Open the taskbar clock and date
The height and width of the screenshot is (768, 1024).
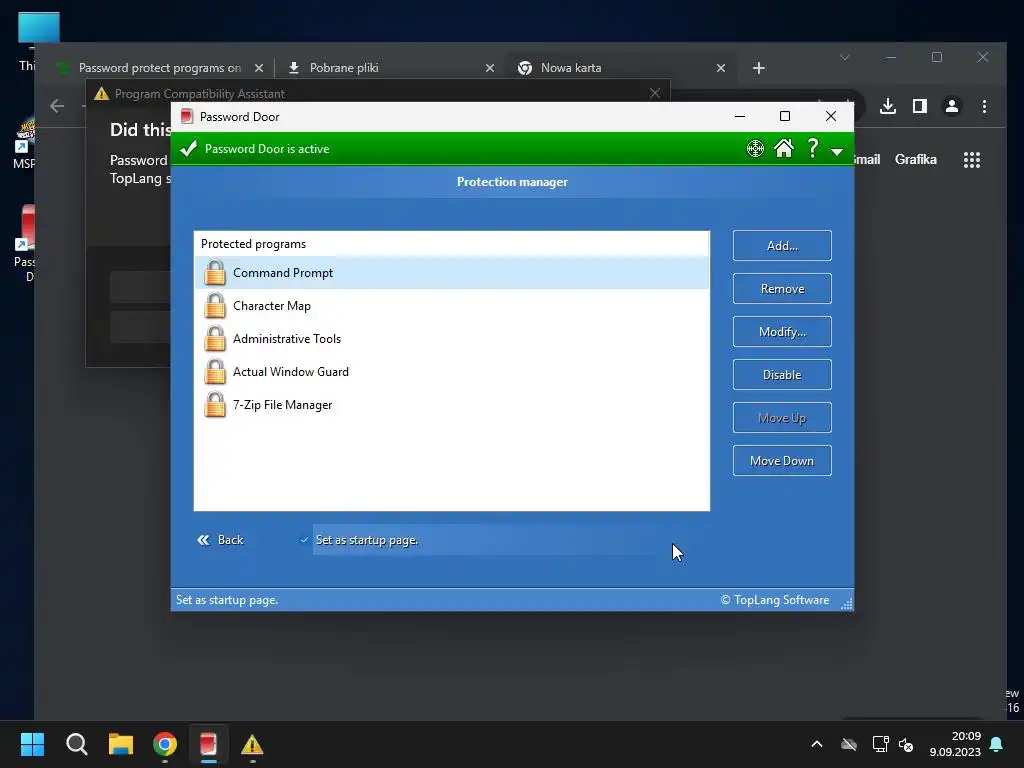coord(955,744)
